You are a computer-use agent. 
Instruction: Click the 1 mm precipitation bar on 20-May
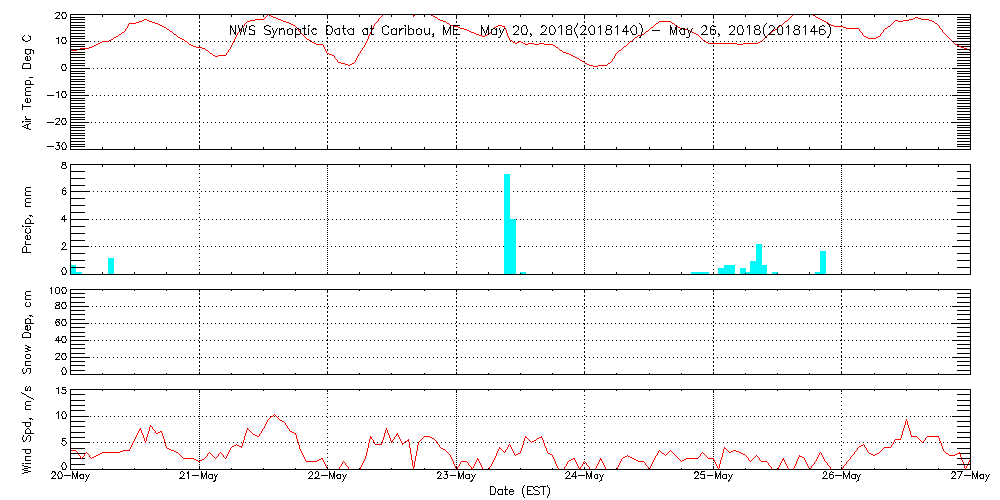click(x=111, y=266)
